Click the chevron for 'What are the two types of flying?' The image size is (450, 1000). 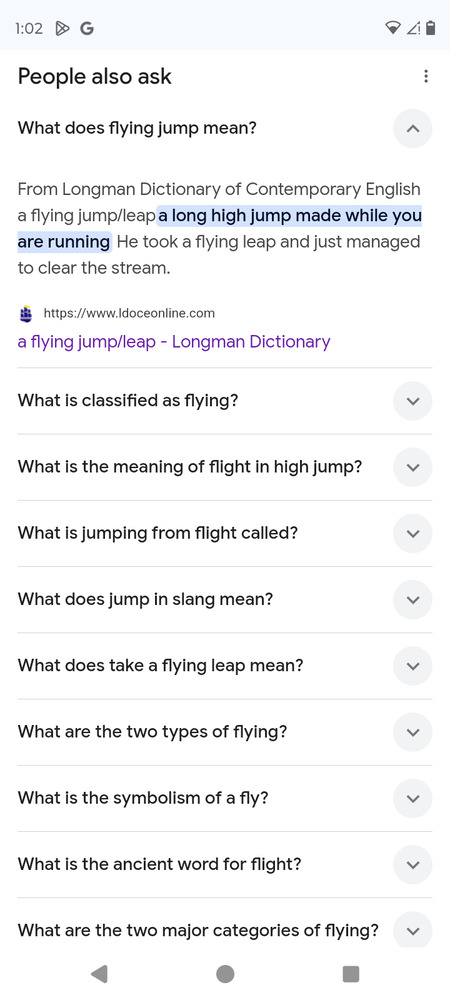[412, 733]
